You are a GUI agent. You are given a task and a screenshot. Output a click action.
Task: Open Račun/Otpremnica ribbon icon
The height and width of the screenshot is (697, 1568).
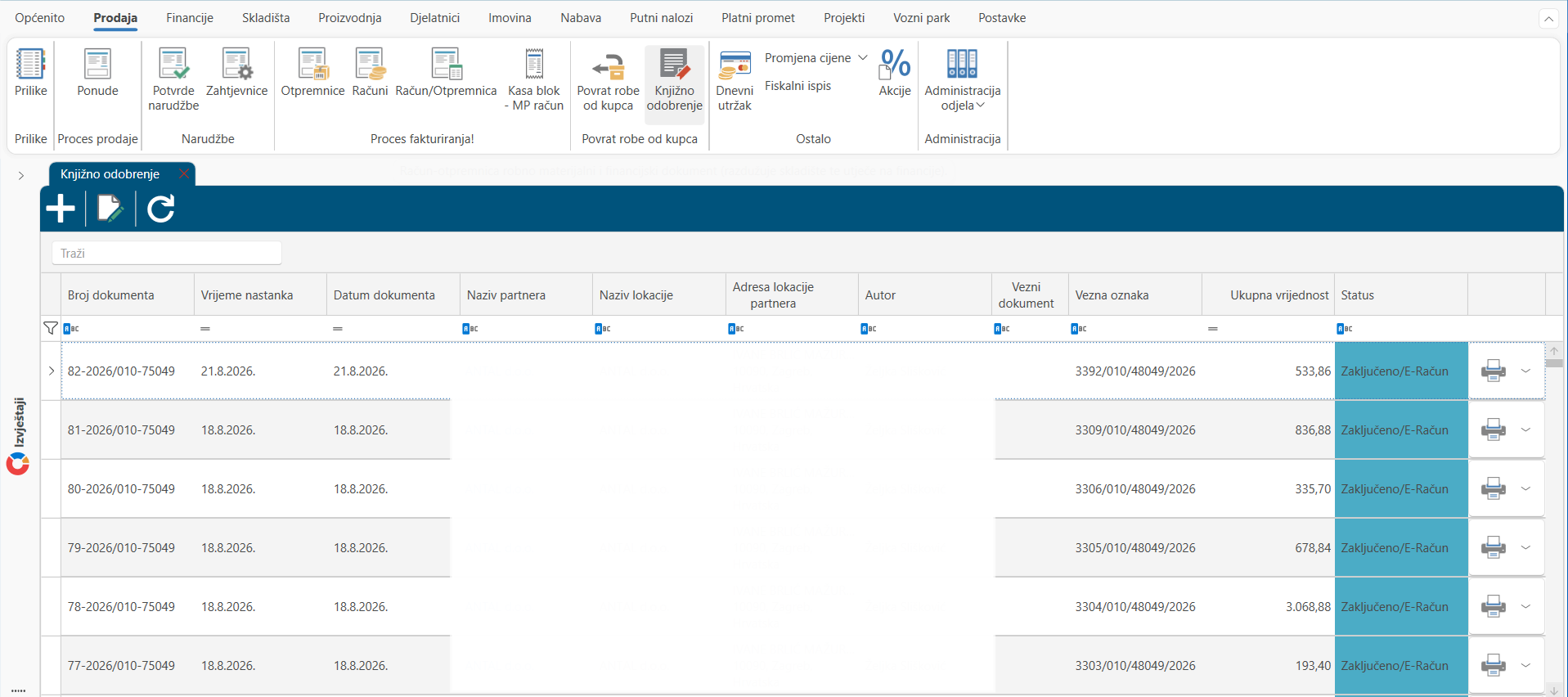[446, 73]
